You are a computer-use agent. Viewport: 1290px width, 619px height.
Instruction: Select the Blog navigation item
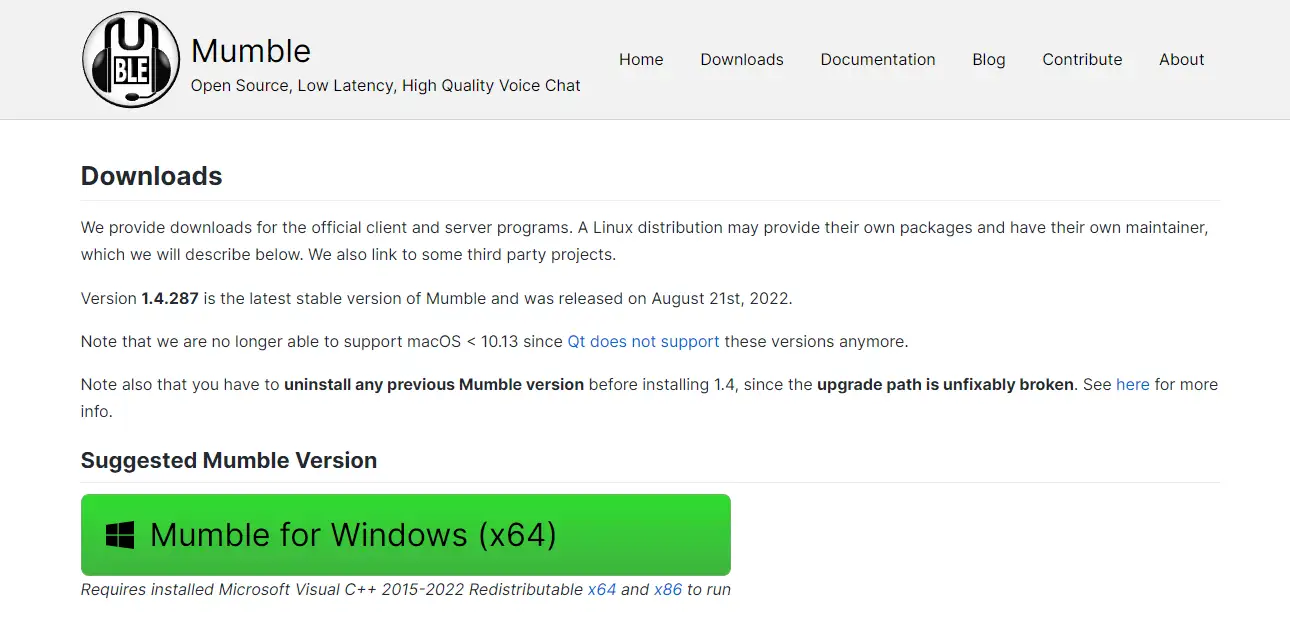989,60
